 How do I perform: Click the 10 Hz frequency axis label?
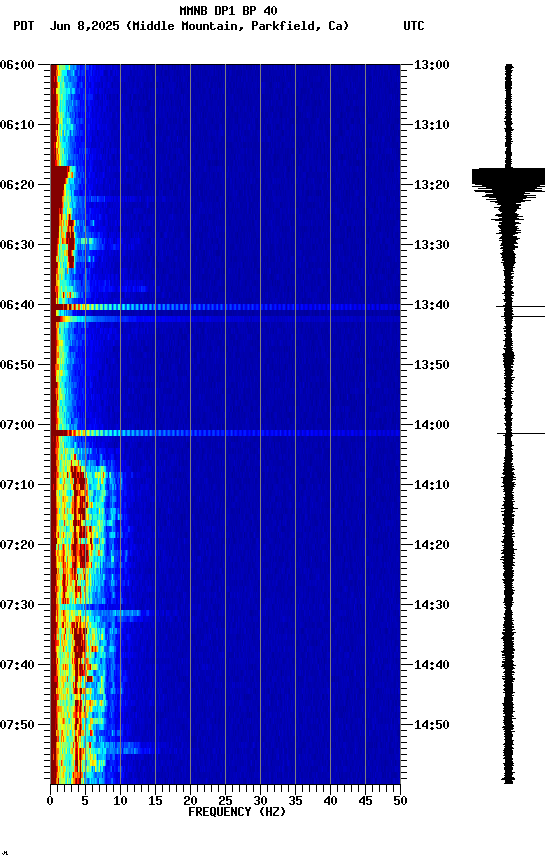tap(121, 801)
